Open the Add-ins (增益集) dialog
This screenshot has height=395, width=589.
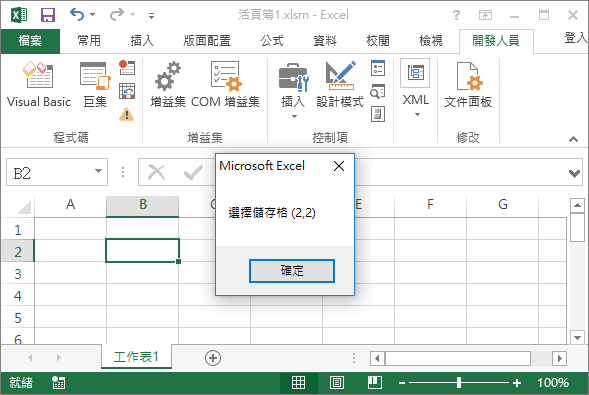[168, 84]
